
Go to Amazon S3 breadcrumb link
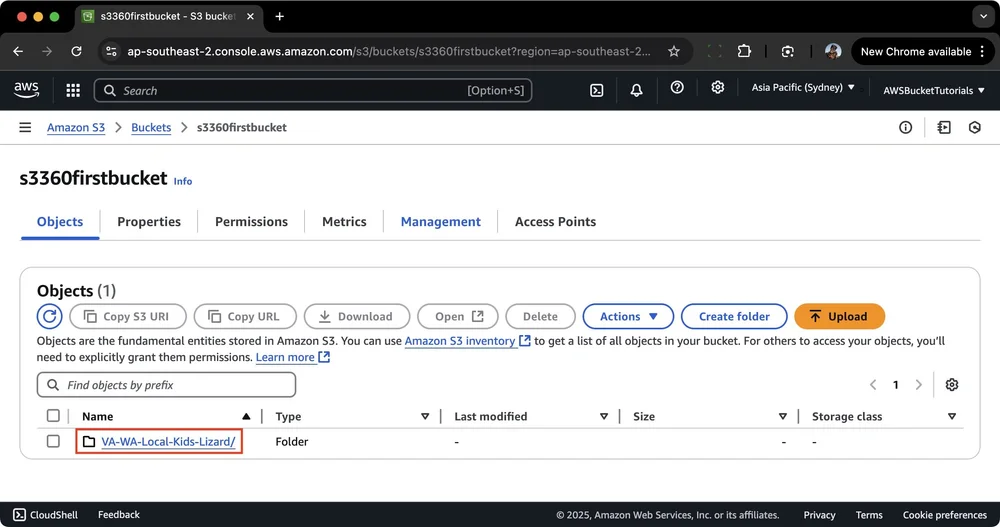(x=76, y=128)
